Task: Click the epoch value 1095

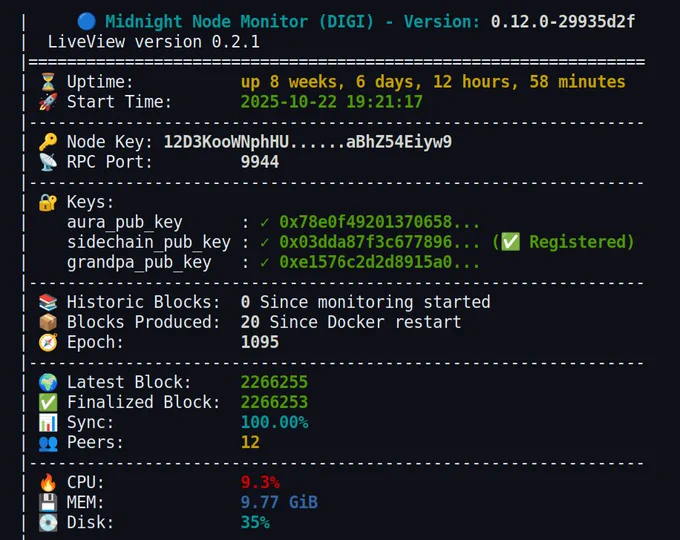Action: coord(260,342)
